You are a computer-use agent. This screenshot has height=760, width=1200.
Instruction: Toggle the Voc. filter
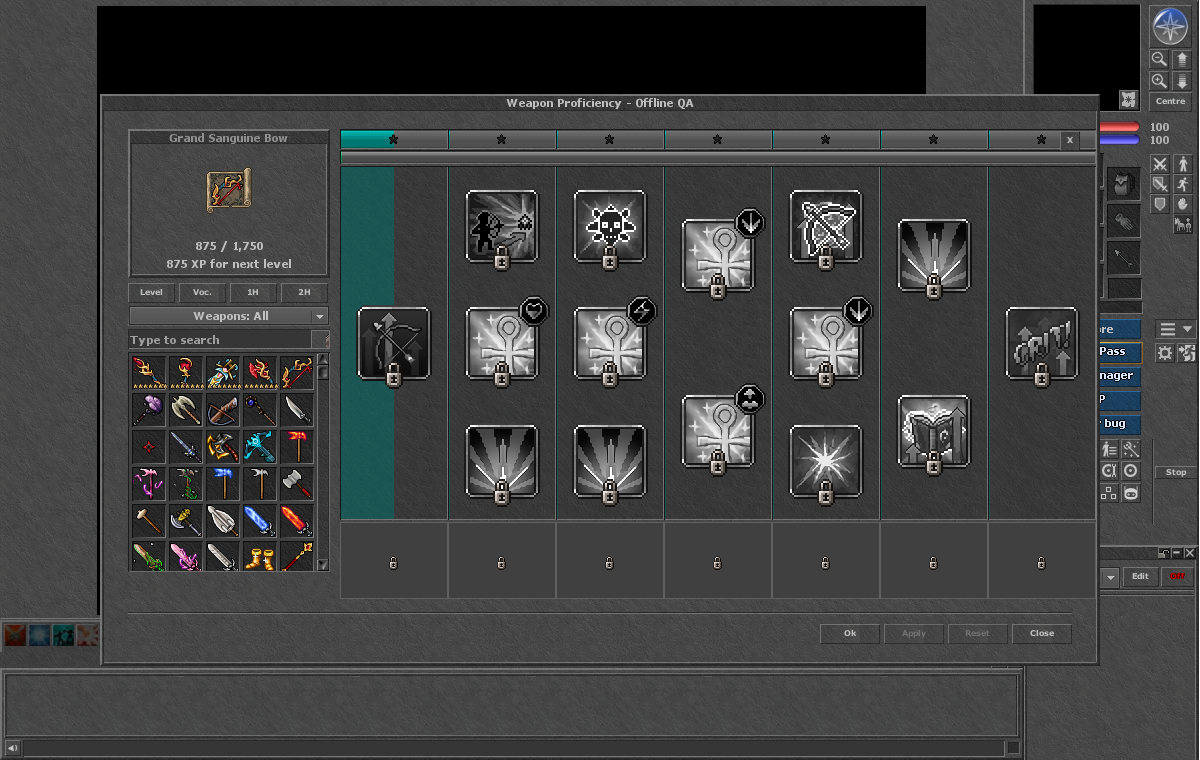(x=202, y=293)
